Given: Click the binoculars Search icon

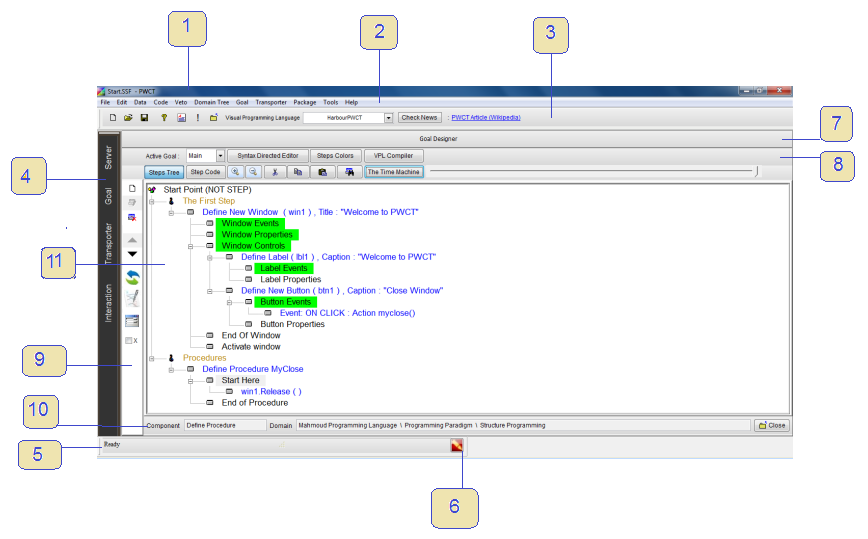Looking at the screenshot, I should coord(349,172).
